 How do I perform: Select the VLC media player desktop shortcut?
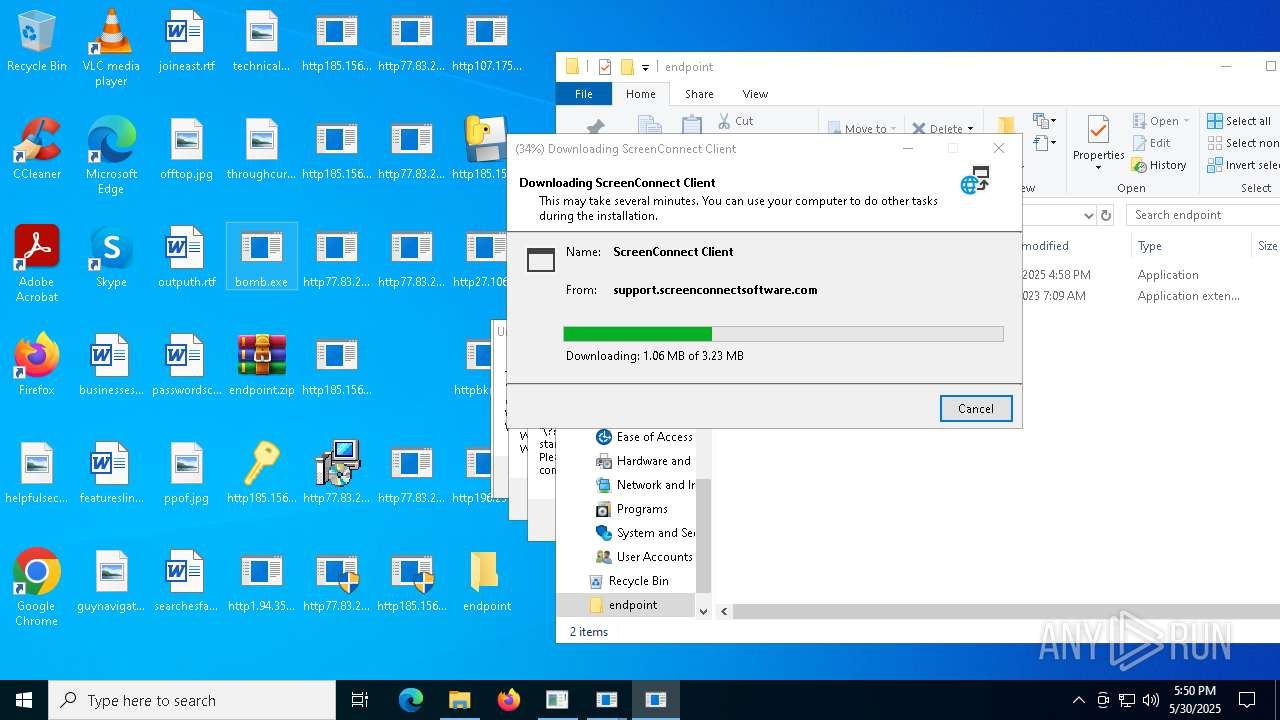coord(111,48)
